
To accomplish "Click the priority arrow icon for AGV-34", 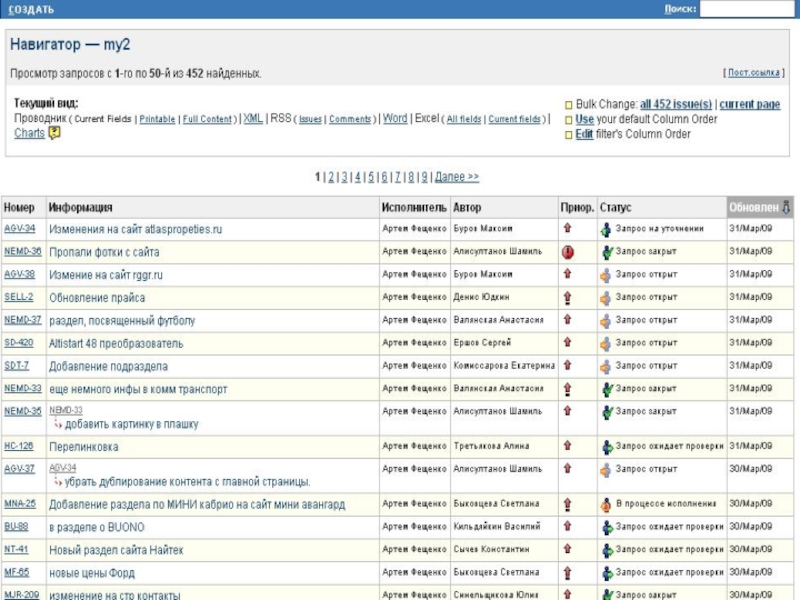I will (x=567, y=229).
